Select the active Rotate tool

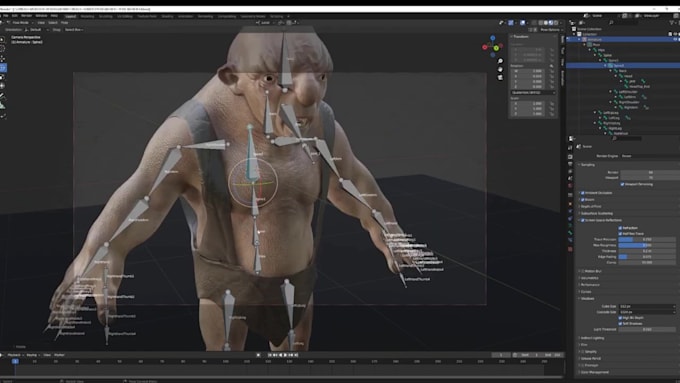tap(3, 68)
